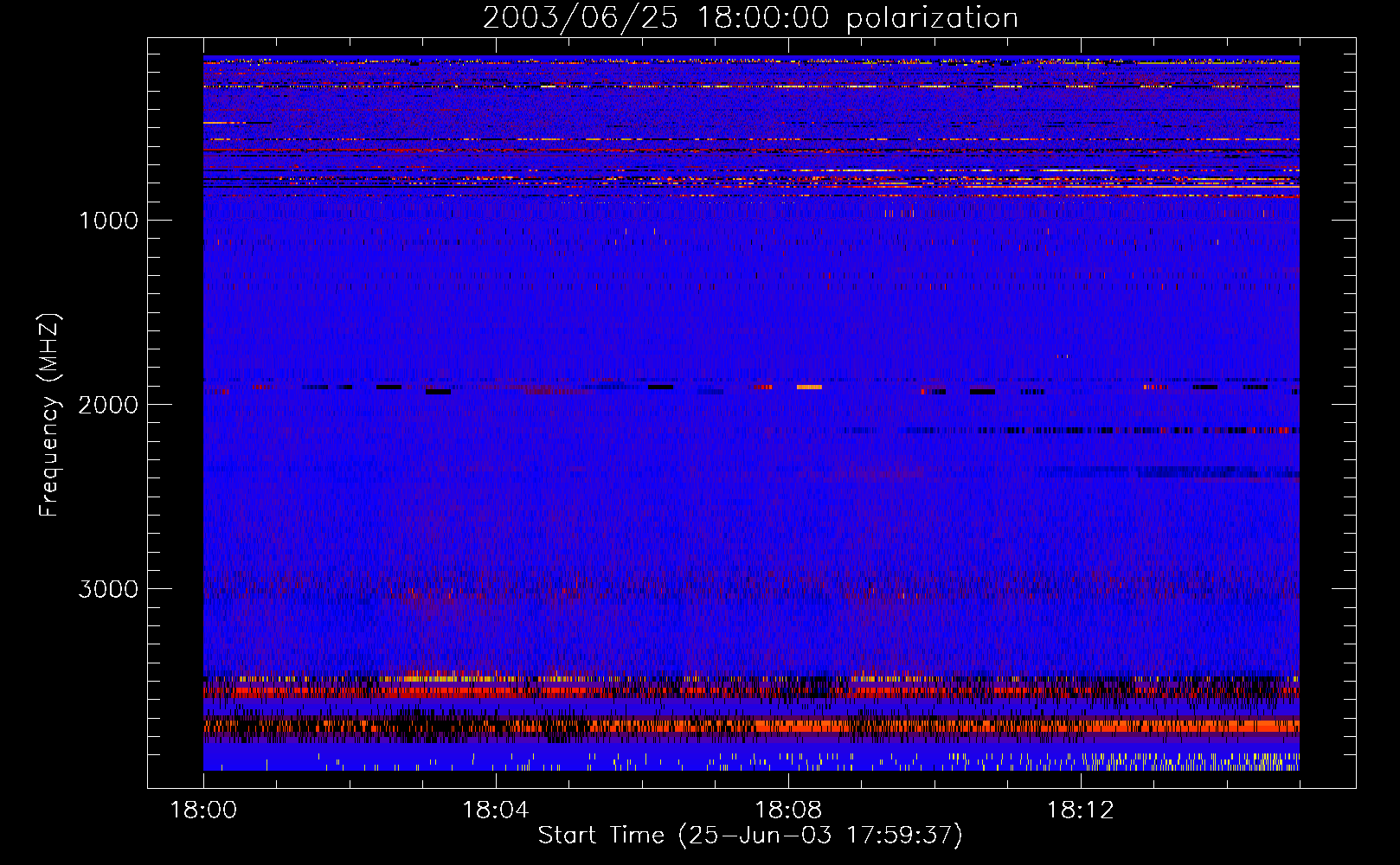Click the 1000 frequency tick label
This screenshot has height=865, width=1400.
[108, 221]
